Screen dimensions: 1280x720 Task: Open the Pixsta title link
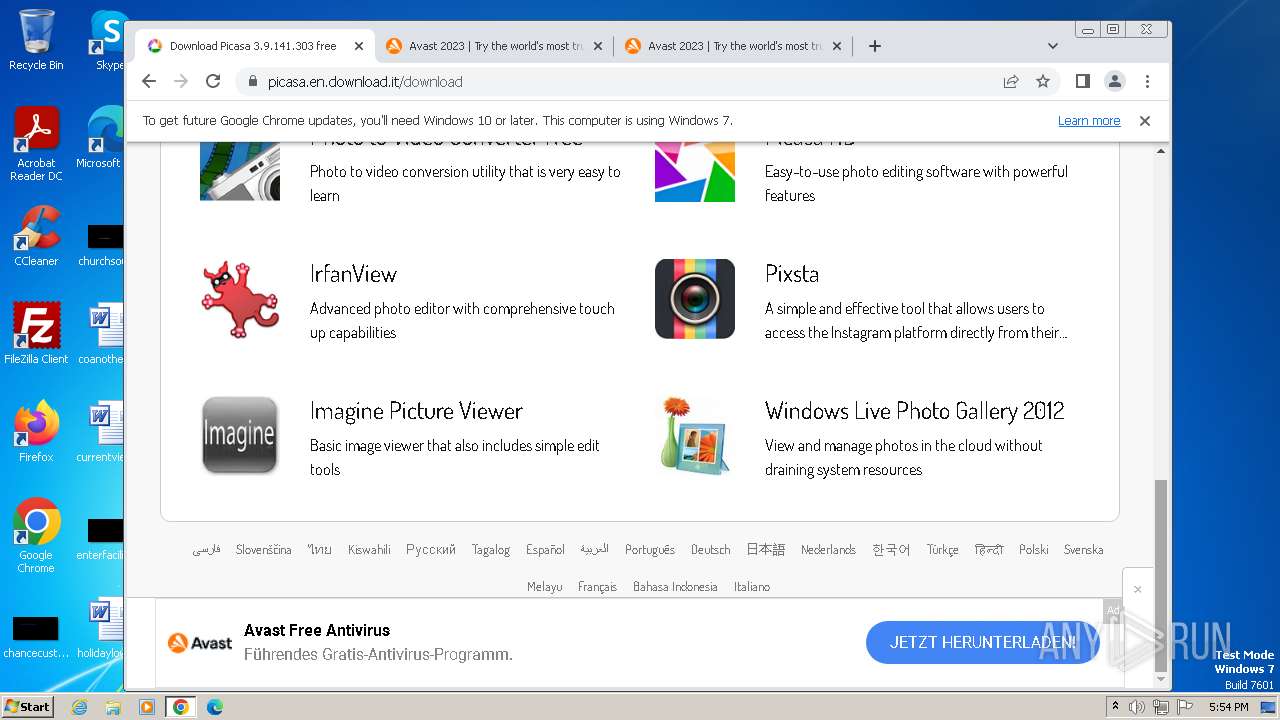pyautogui.click(x=792, y=274)
